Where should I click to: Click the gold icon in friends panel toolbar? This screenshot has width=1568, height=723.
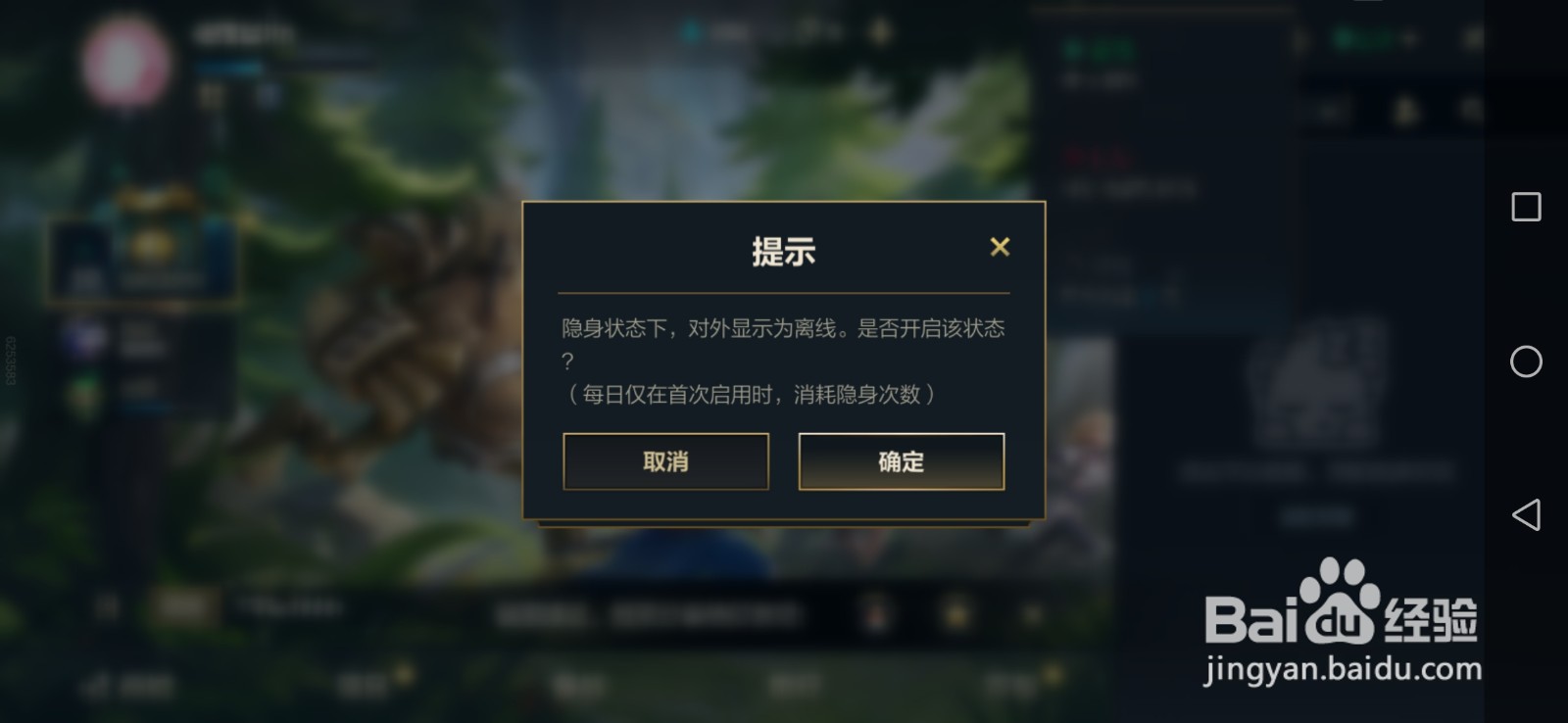(1406, 111)
